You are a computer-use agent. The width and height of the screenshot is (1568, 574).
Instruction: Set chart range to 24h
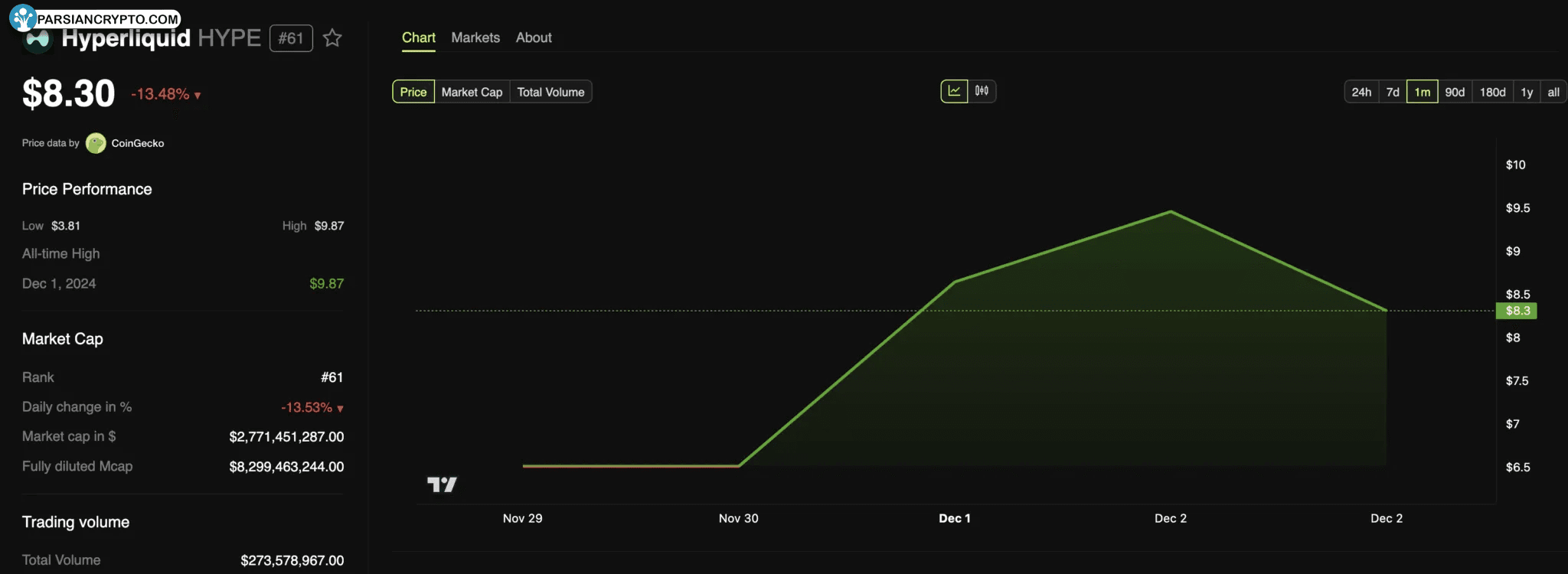pyautogui.click(x=1361, y=92)
